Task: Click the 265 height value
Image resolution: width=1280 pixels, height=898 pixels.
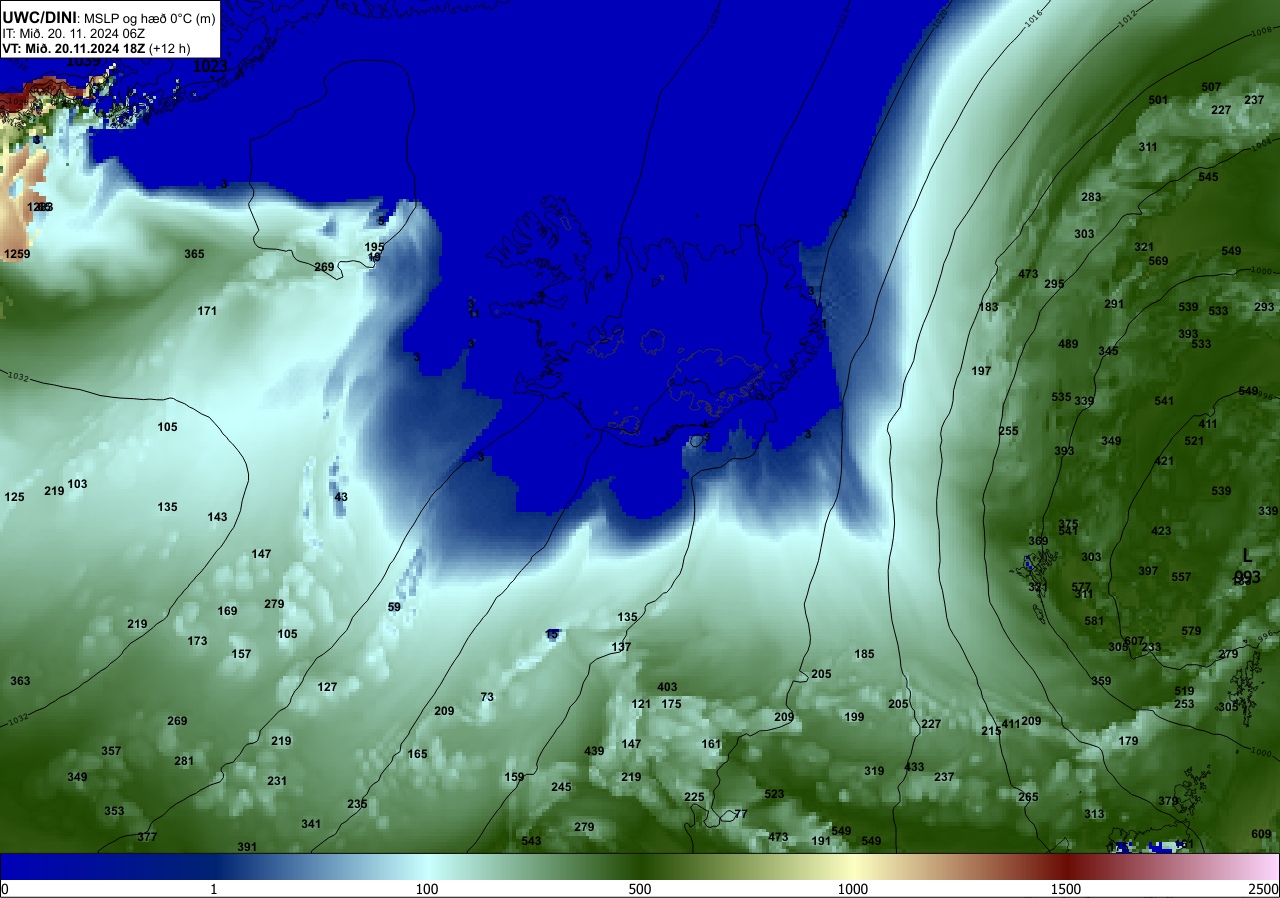Action: (1028, 797)
